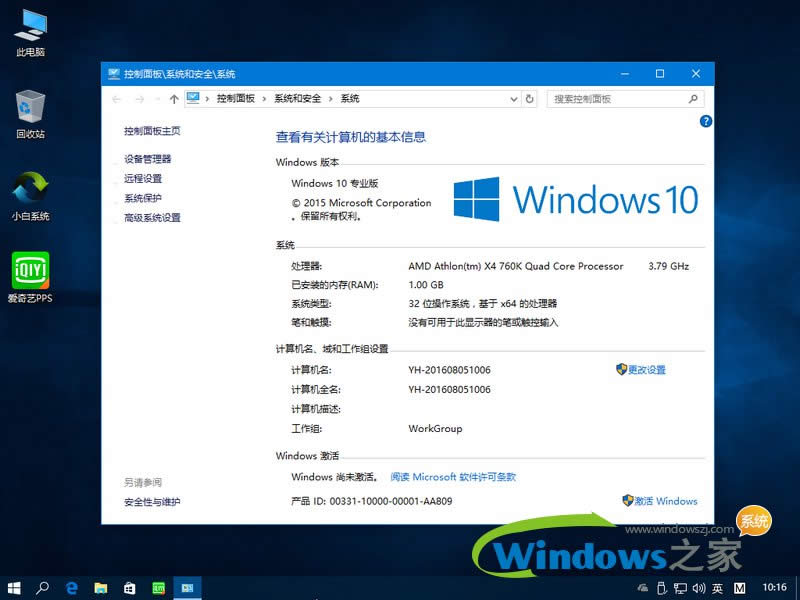
Task: Open Microsoft Edge from the taskbar
Action: [70, 588]
